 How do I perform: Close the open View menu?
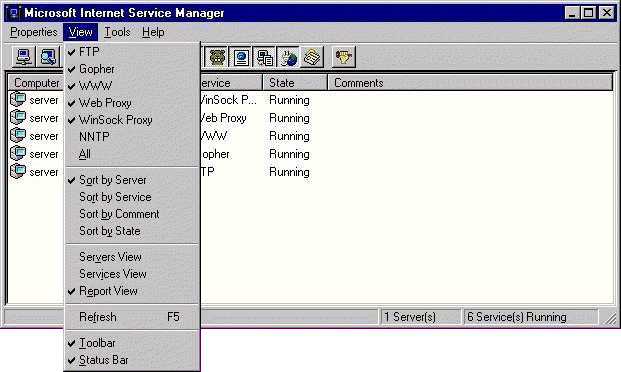[80, 32]
